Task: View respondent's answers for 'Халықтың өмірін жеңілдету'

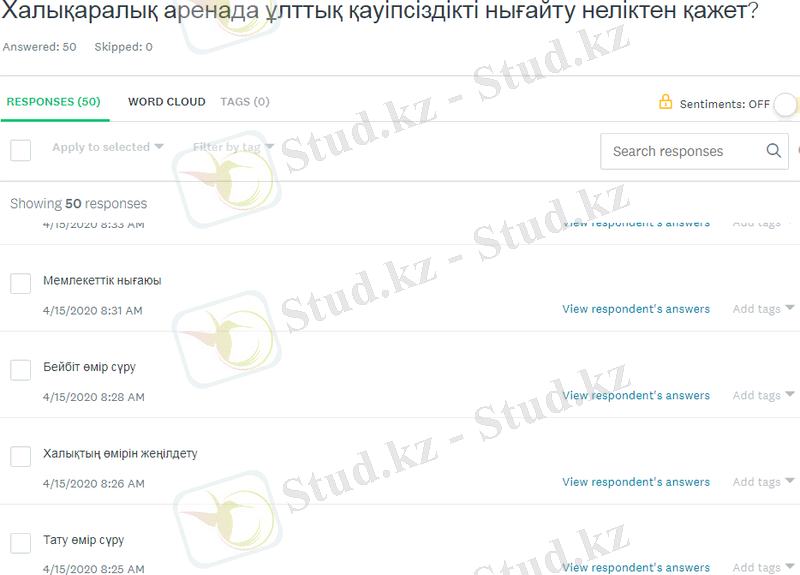Action: tap(636, 482)
